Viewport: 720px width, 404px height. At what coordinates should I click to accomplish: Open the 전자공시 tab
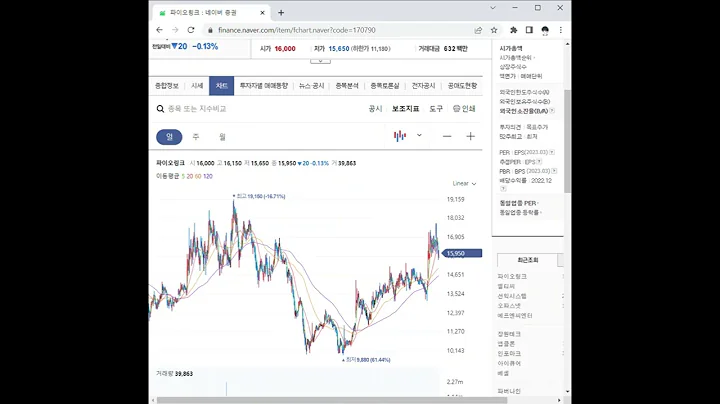coord(423,86)
